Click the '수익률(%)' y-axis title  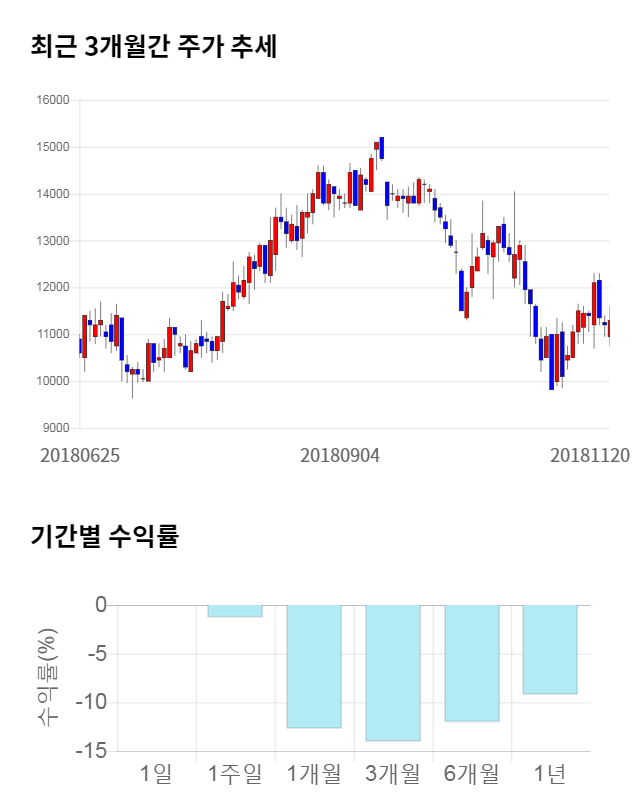[46, 677]
